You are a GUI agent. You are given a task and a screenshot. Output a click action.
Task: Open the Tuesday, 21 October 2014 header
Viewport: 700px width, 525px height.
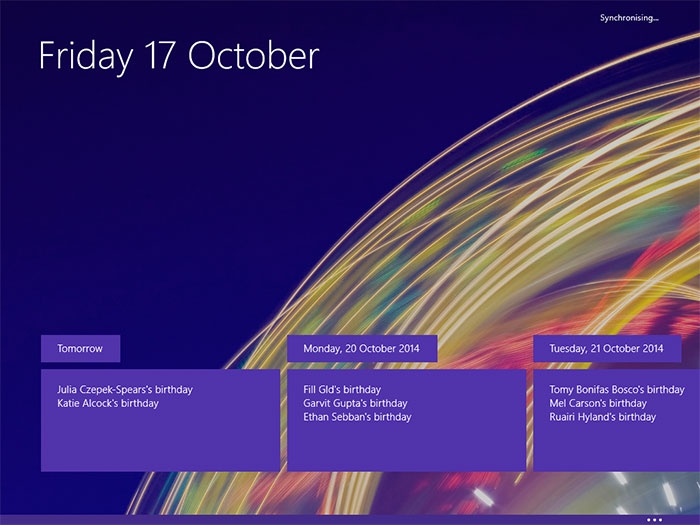point(607,348)
